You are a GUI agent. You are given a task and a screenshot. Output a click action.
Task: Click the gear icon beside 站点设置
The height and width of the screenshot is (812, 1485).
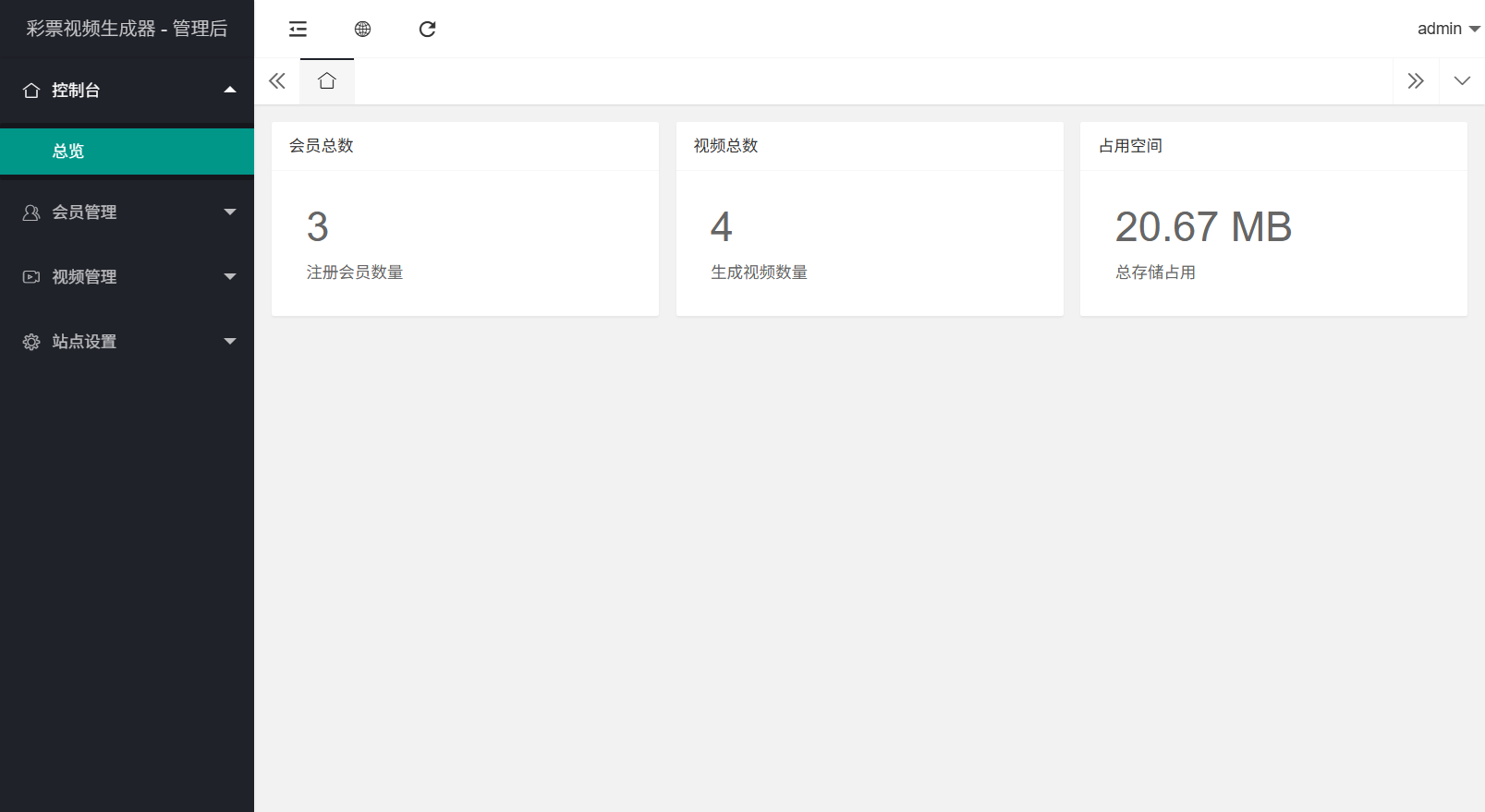(x=31, y=342)
